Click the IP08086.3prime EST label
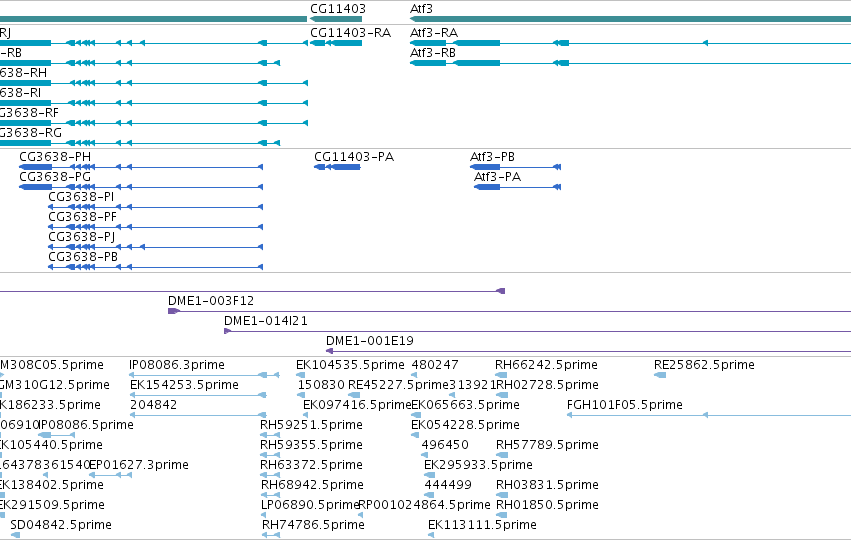The image size is (851, 540). (x=176, y=365)
